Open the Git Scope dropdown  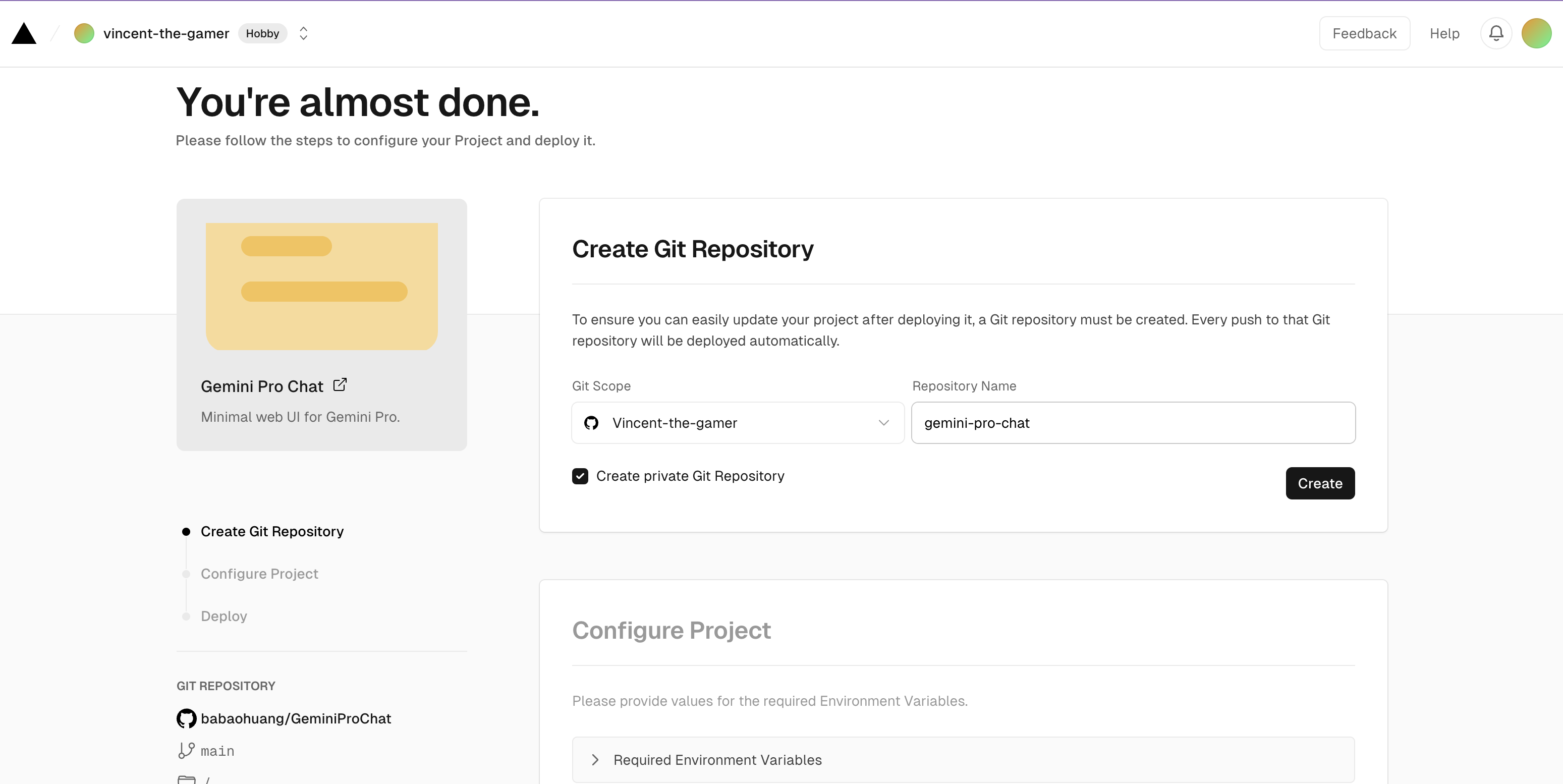(x=738, y=423)
